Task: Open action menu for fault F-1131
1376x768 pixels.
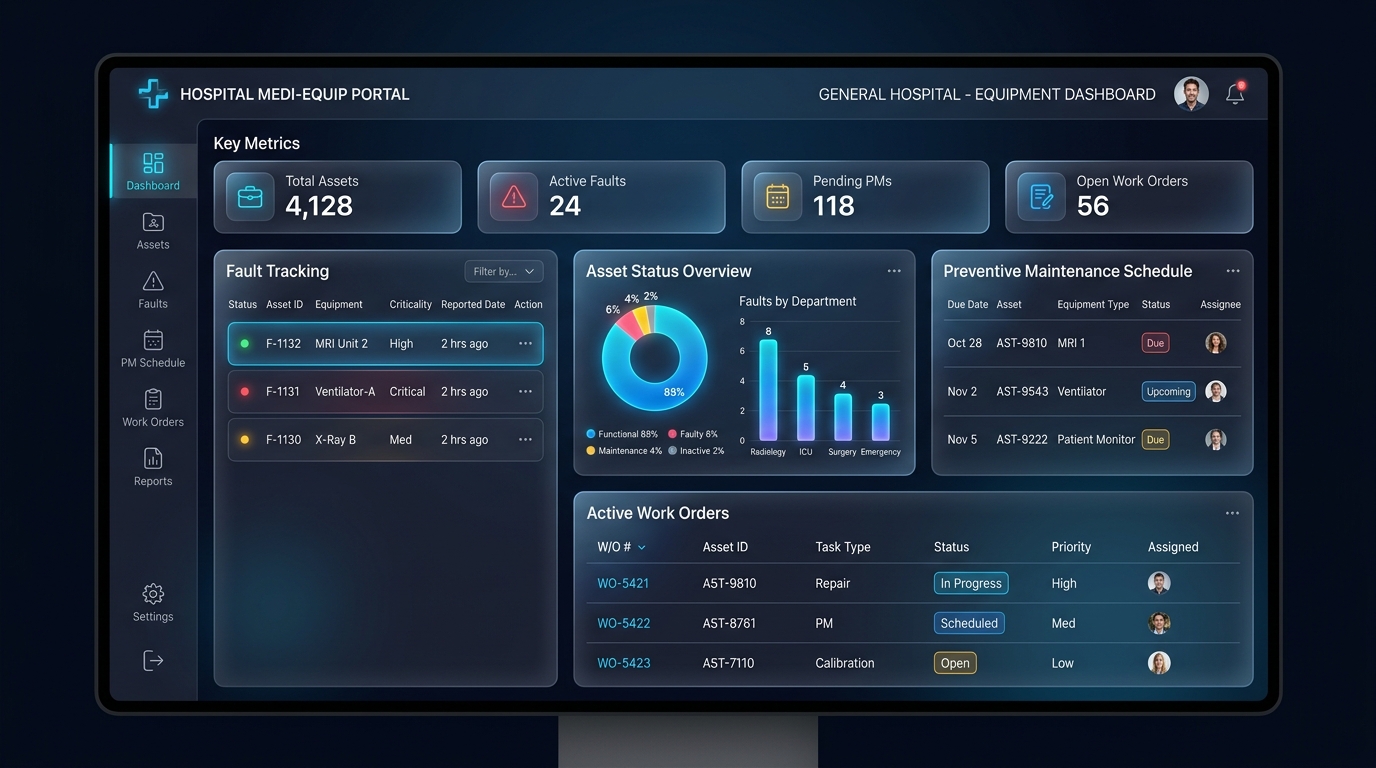Action: pyautogui.click(x=525, y=391)
